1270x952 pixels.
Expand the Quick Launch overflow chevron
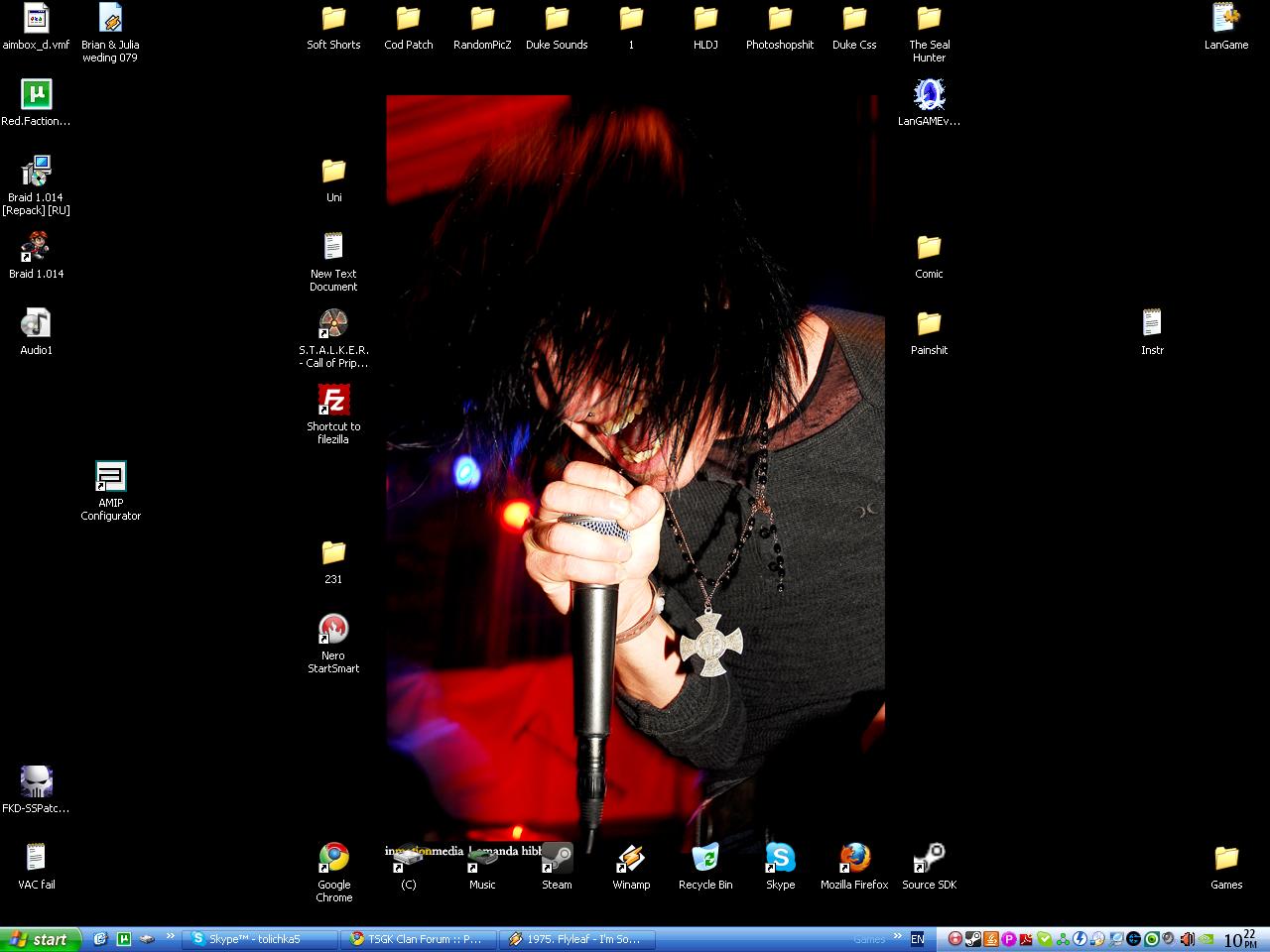pos(170,936)
